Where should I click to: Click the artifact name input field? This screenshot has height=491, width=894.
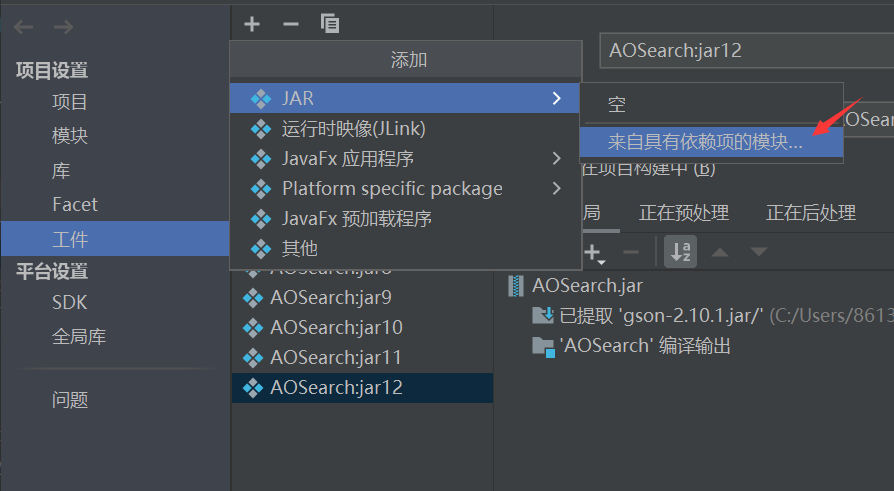click(745, 50)
